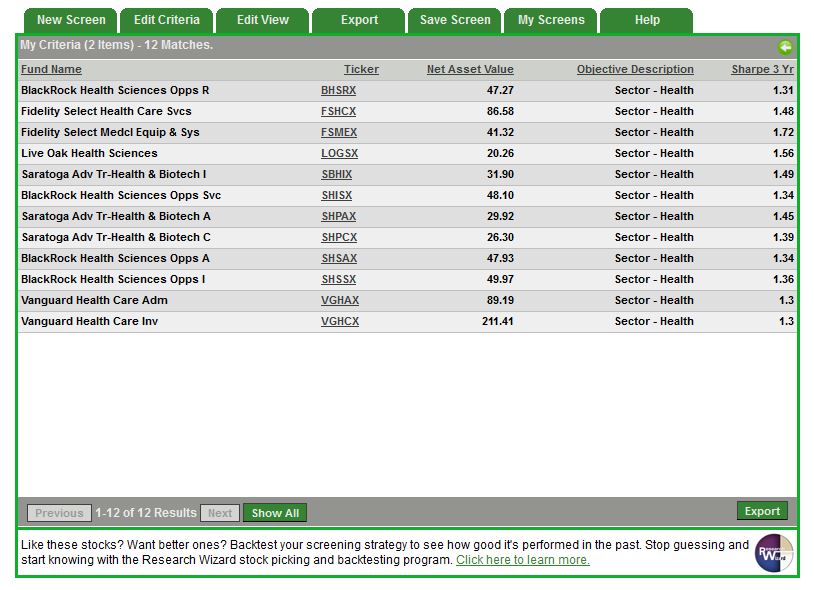This screenshot has width=814, height=590.
Task: Click the Export button in footer bar
Action: tap(762, 511)
